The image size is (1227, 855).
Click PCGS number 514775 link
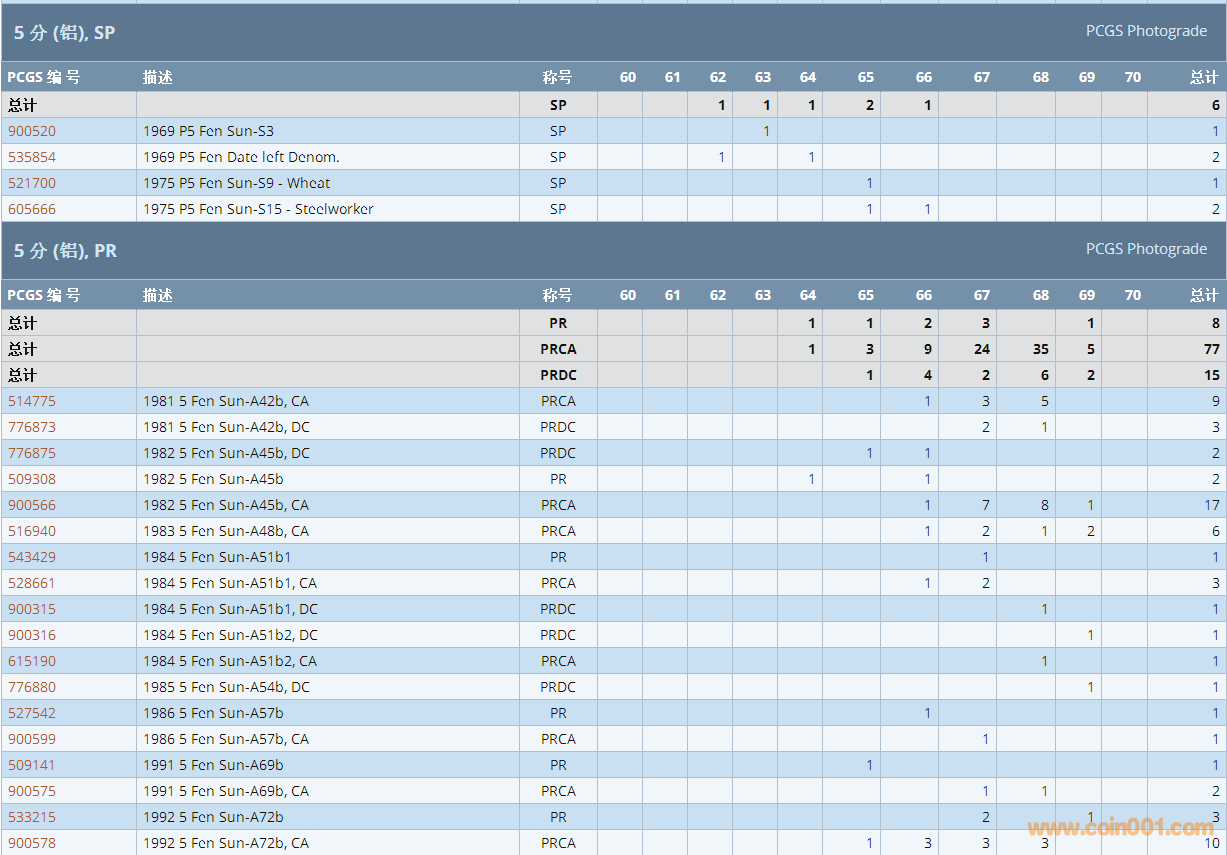click(32, 401)
